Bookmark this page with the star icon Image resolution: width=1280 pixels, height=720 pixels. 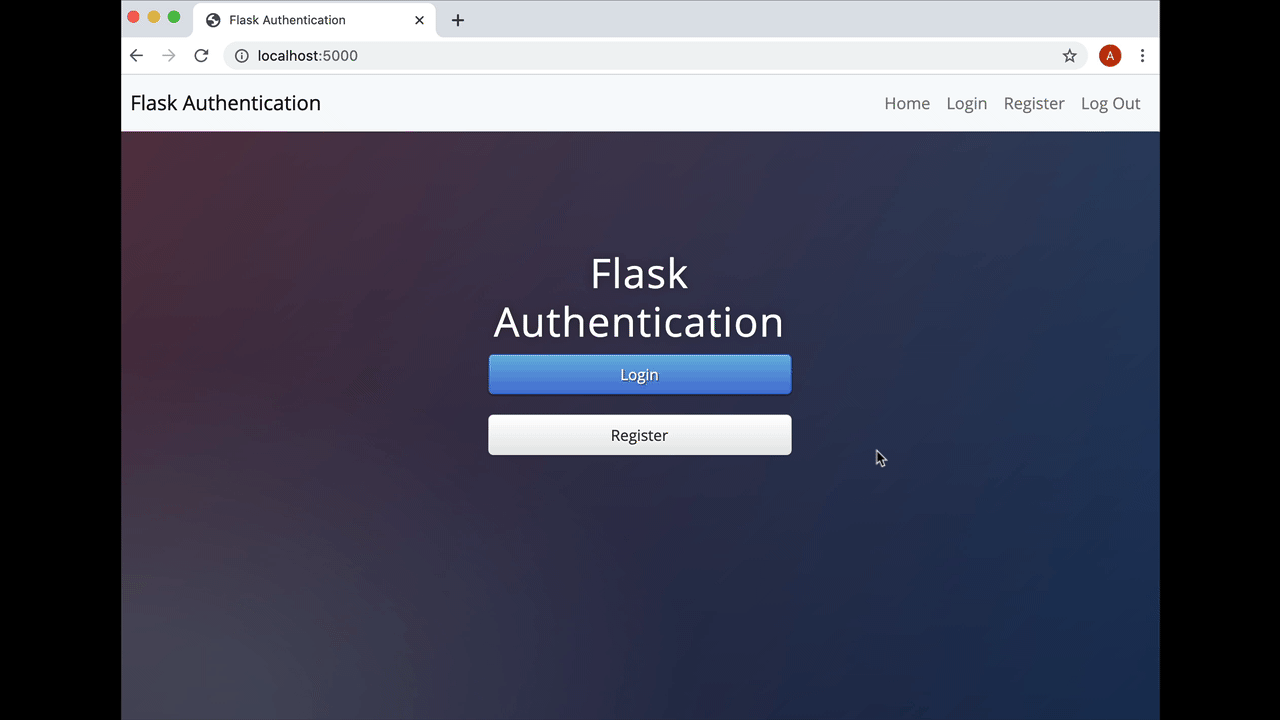pos(1070,56)
